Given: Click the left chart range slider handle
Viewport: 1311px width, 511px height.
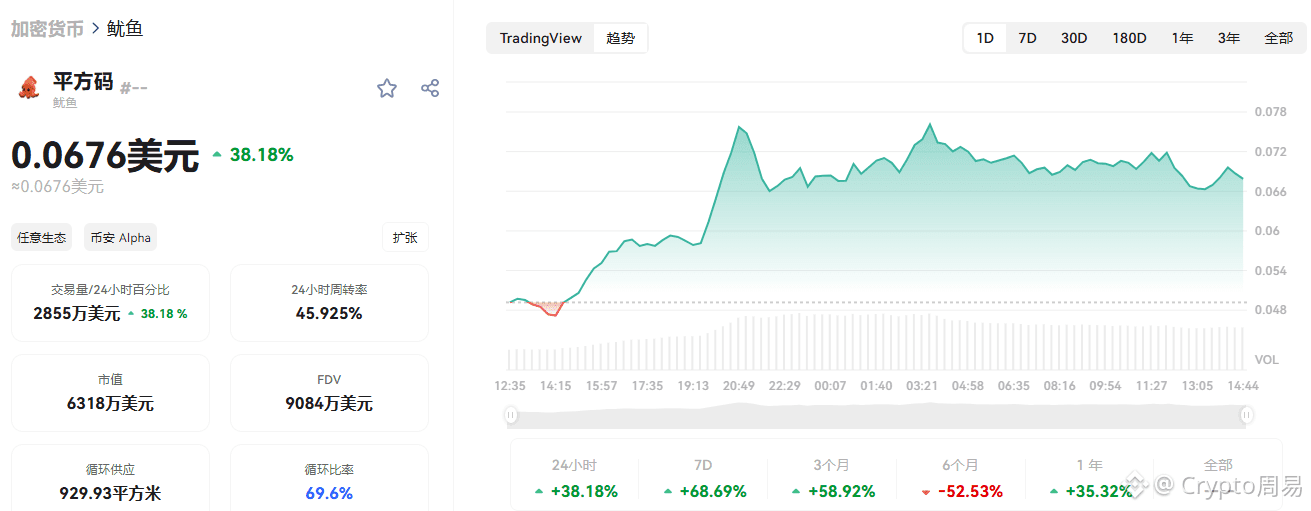Looking at the screenshot, I should click(512, 414).
